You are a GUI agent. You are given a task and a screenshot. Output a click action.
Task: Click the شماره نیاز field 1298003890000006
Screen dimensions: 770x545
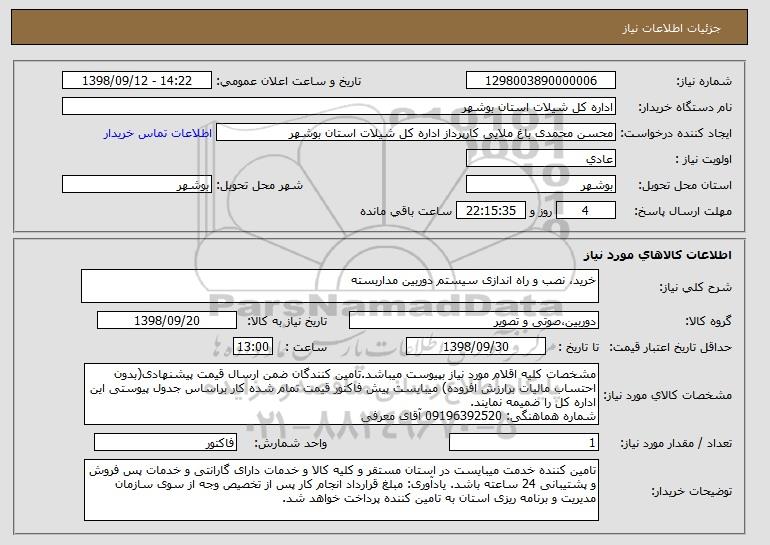pos(541,81)
